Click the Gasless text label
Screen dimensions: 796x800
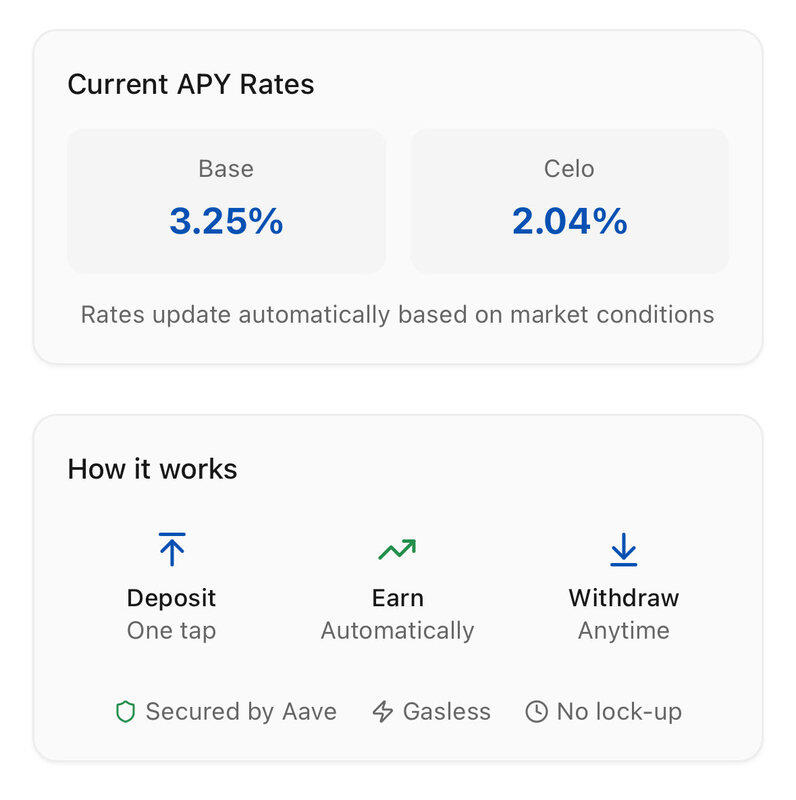pos(446,712)
